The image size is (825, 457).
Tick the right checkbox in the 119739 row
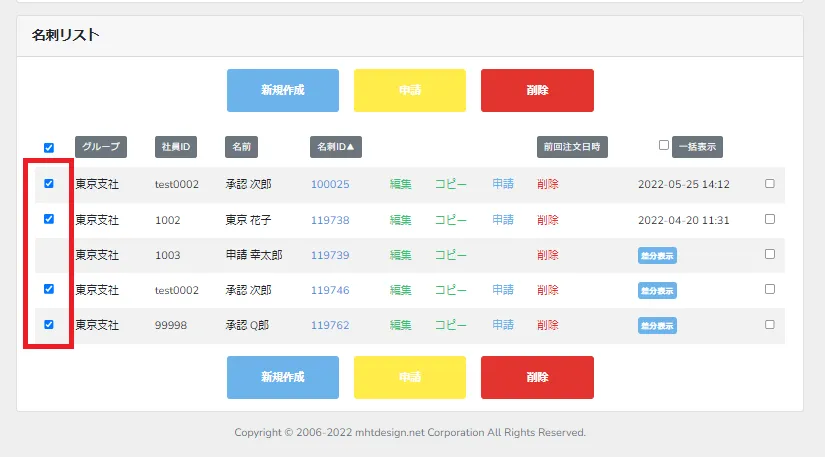click(x=770, y=254)
